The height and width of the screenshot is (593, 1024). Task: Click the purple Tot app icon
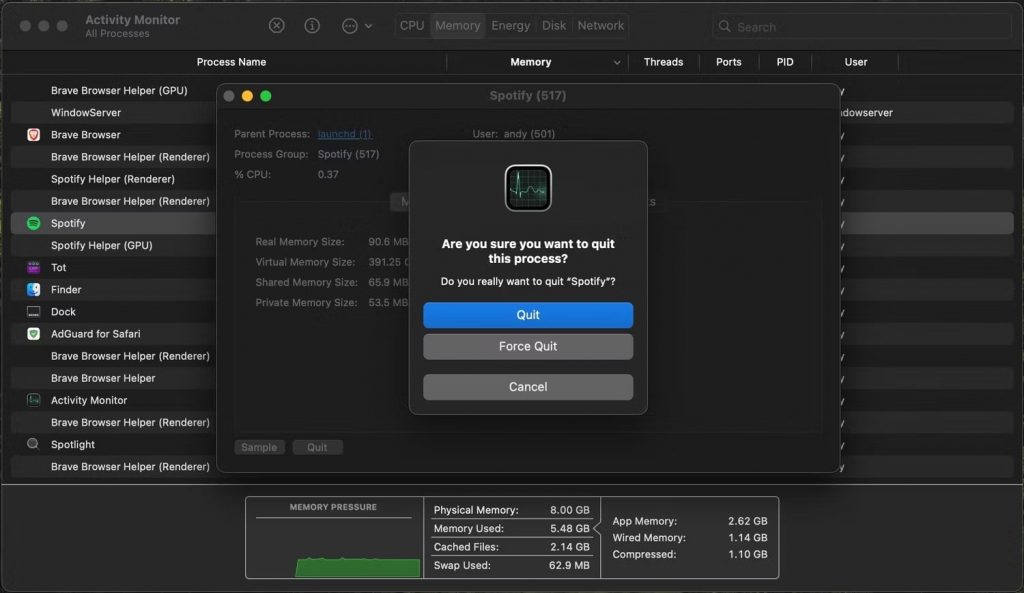click(33, 268)
